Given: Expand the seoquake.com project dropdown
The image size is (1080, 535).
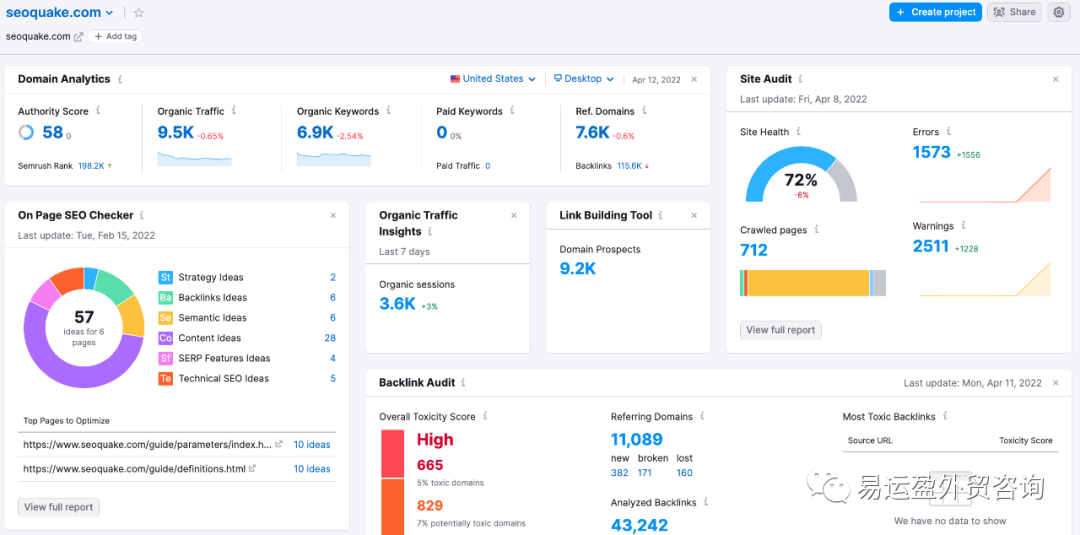Looking at the screenshot, I should [110, 13].
